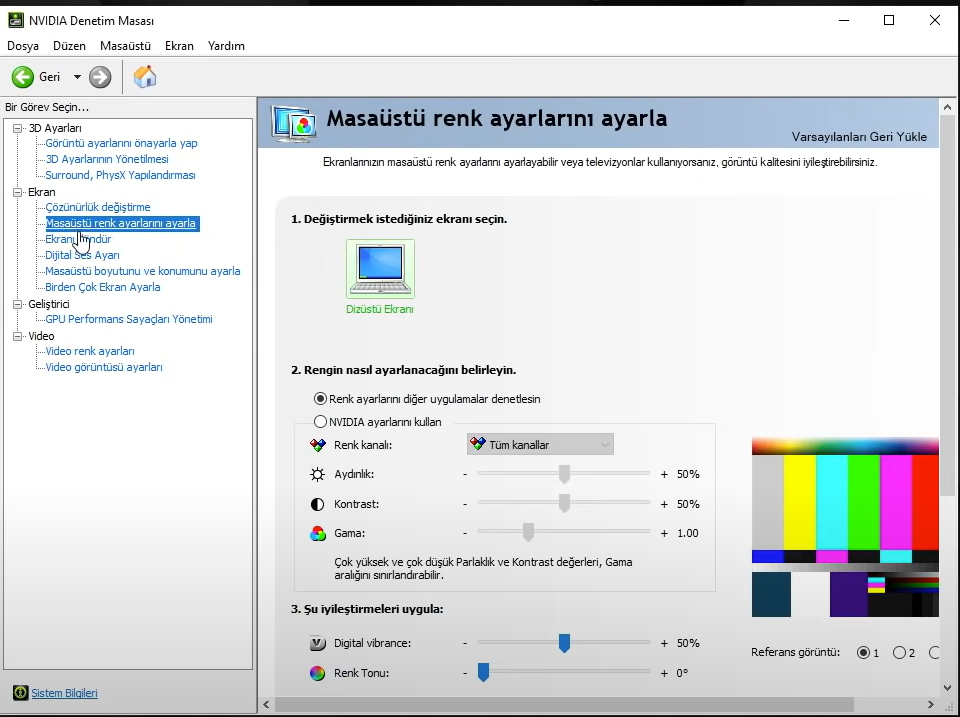Click the color bars reference image
The width and height of the screenshot is (960, 717).
click(845, 527)
